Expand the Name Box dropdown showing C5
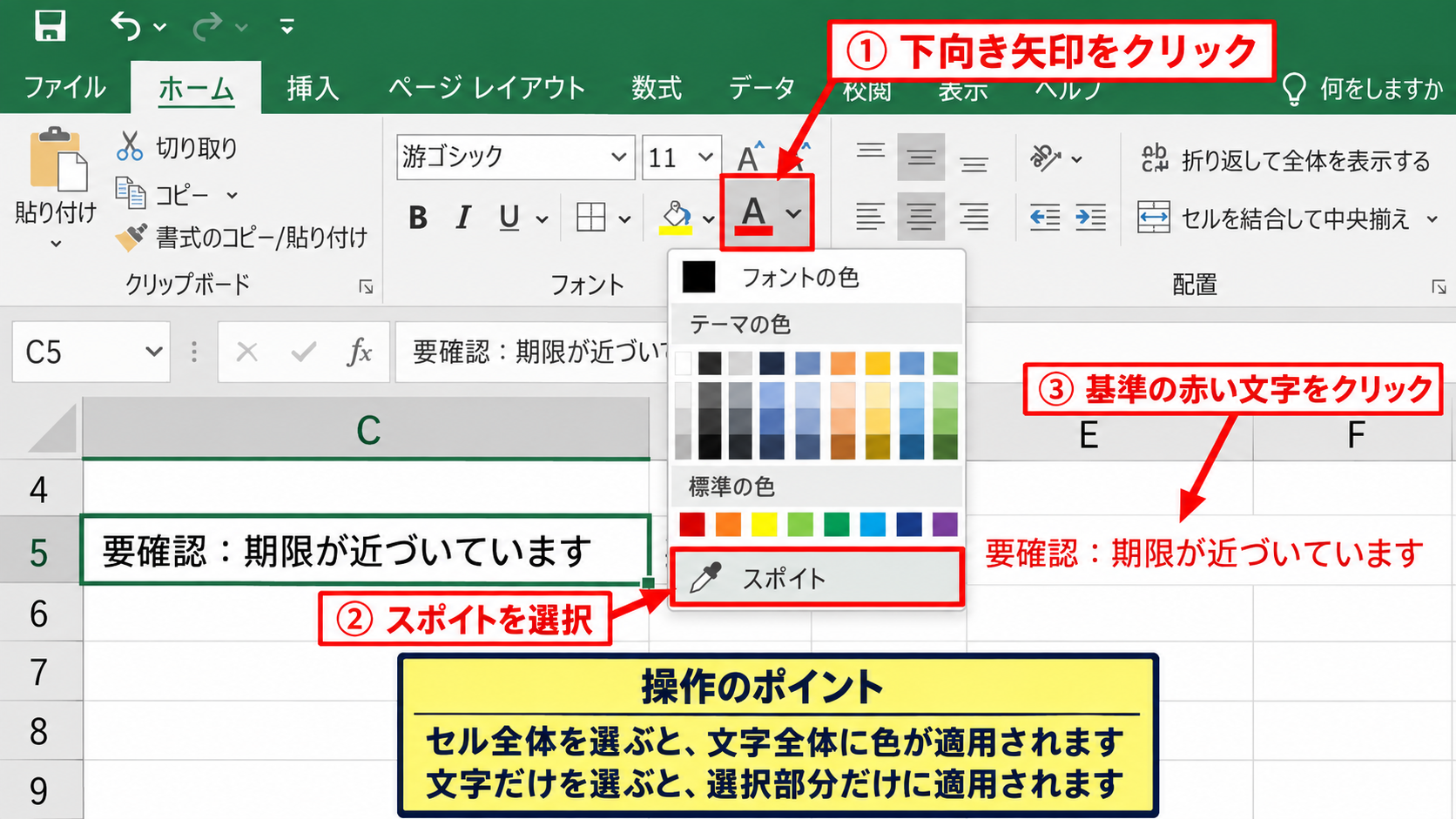The height and width of the screenshot is (819, 1456). click(x=154, y=352)
